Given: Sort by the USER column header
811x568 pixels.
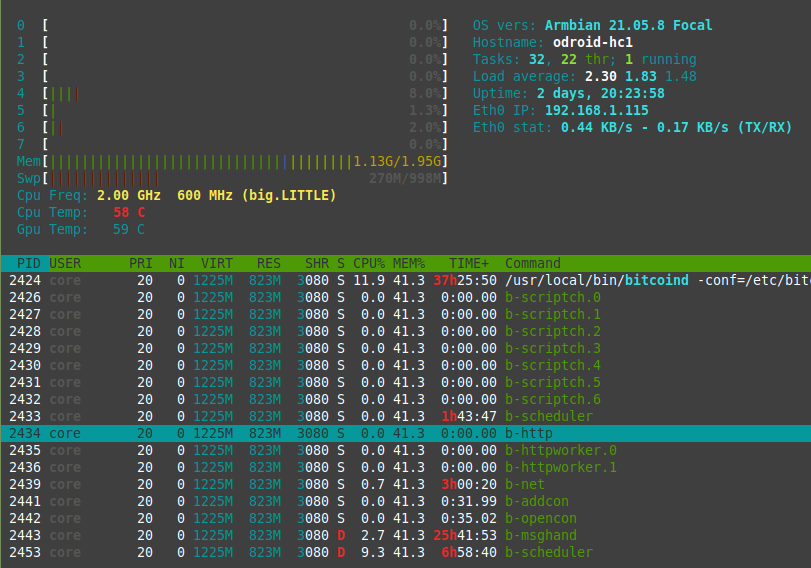Looking at the screenshot, I should coord(65,263).
